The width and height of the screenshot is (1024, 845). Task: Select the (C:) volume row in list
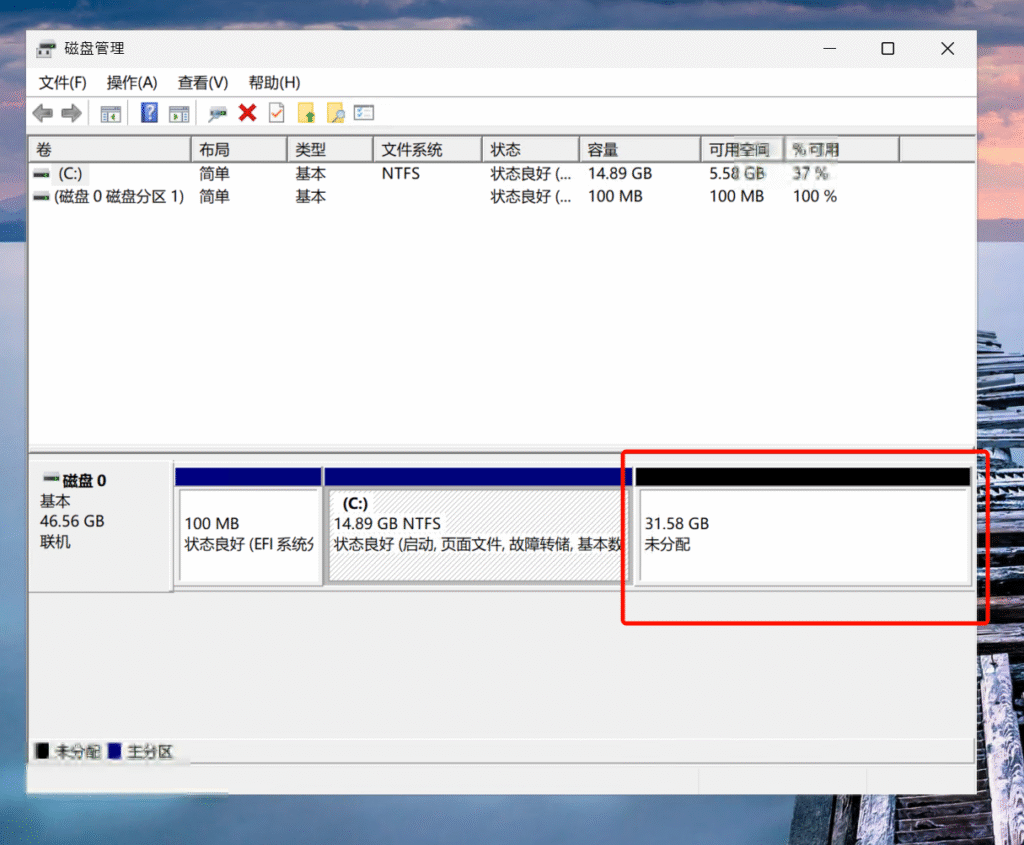[70, 173]
